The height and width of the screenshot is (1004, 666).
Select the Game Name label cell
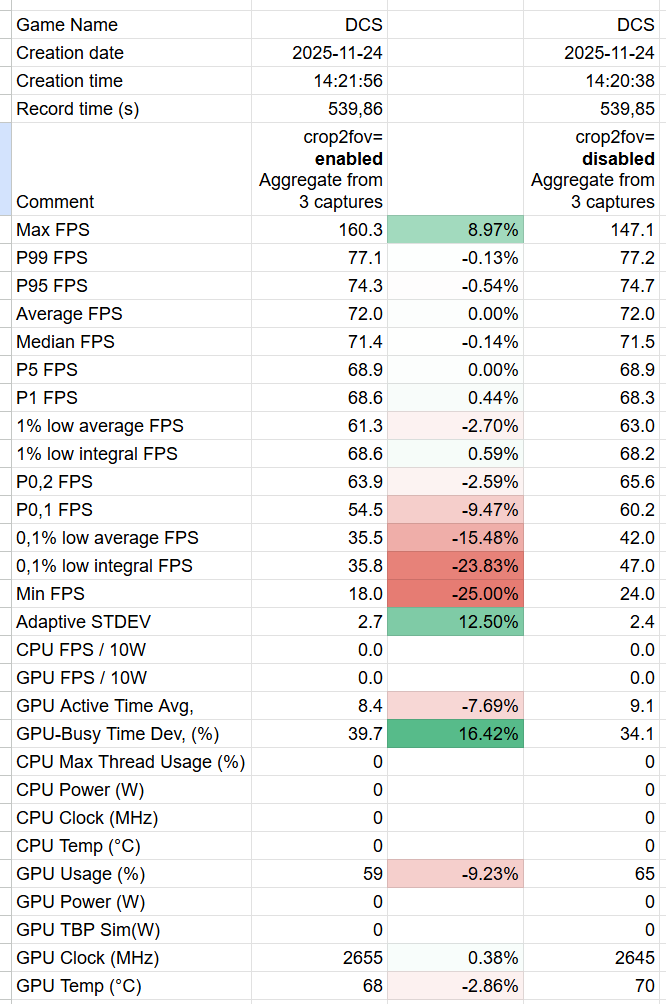(67, 25)
